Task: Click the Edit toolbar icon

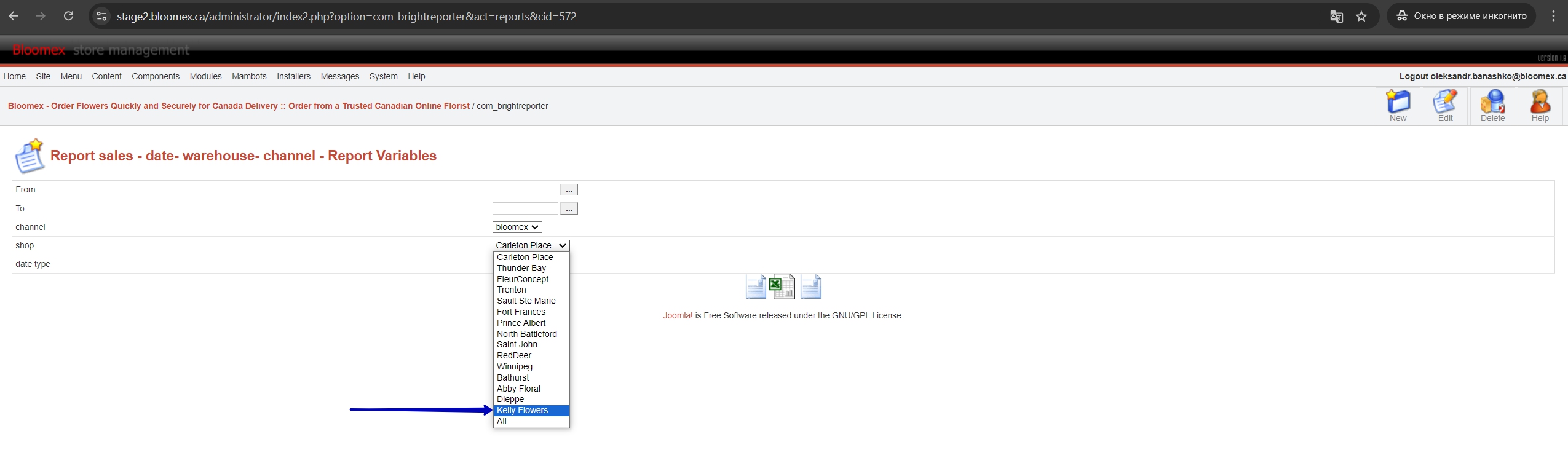Action: (1445, 106)
